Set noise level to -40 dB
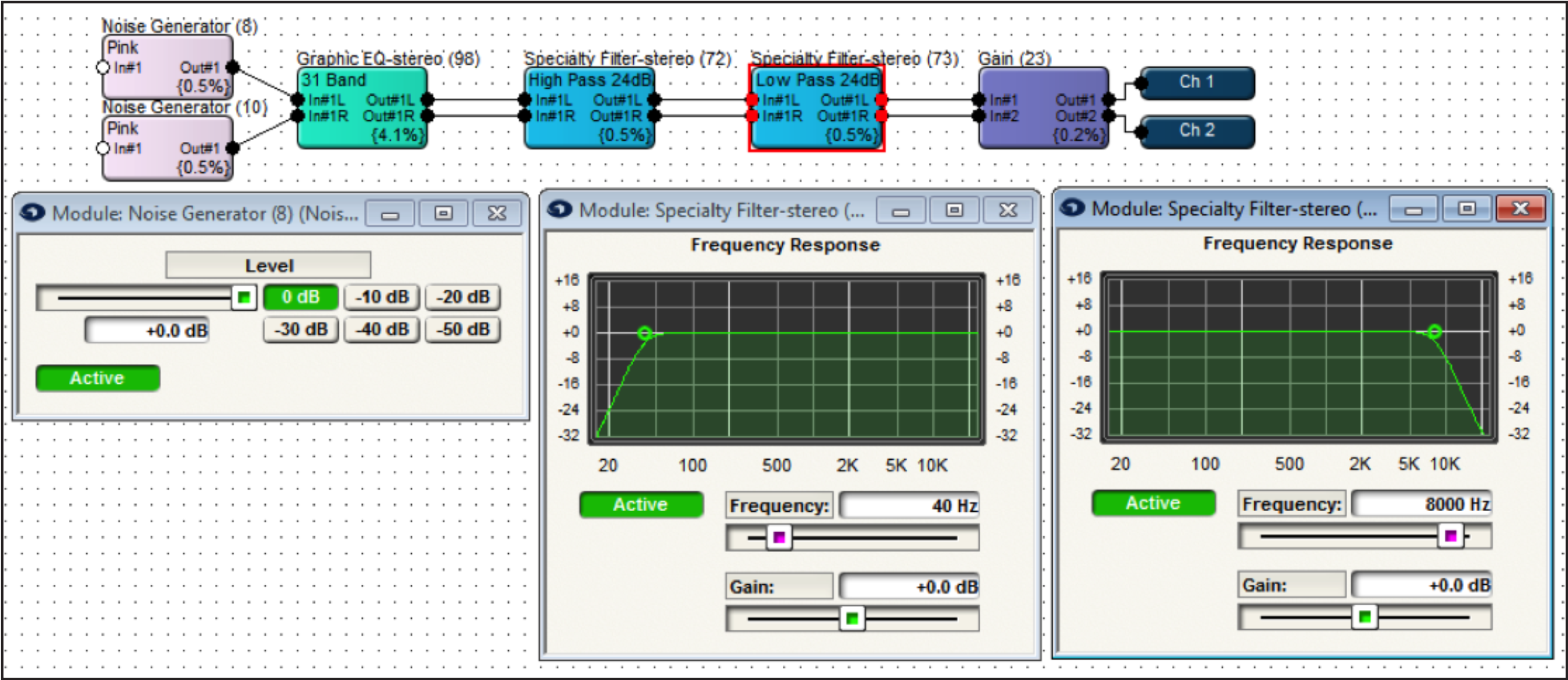 coord(382,329)
